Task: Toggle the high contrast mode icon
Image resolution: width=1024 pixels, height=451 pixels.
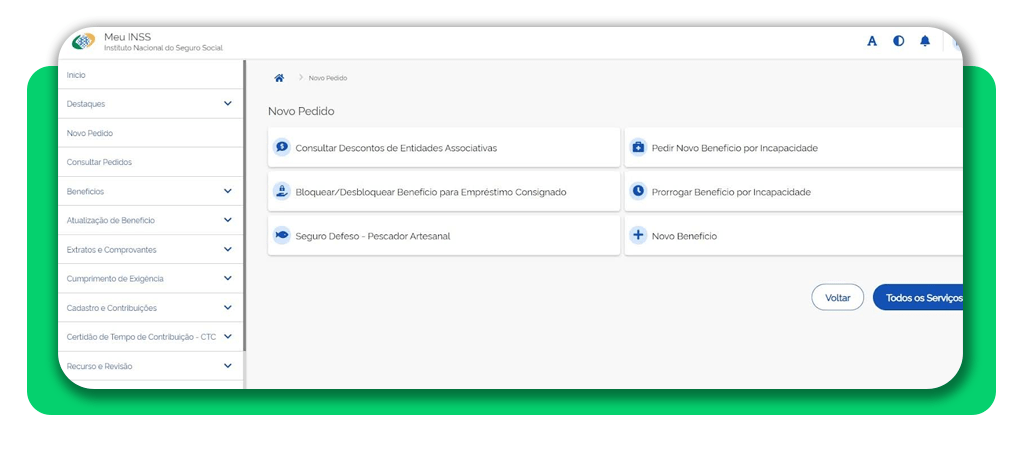Action: coord(898,41)
